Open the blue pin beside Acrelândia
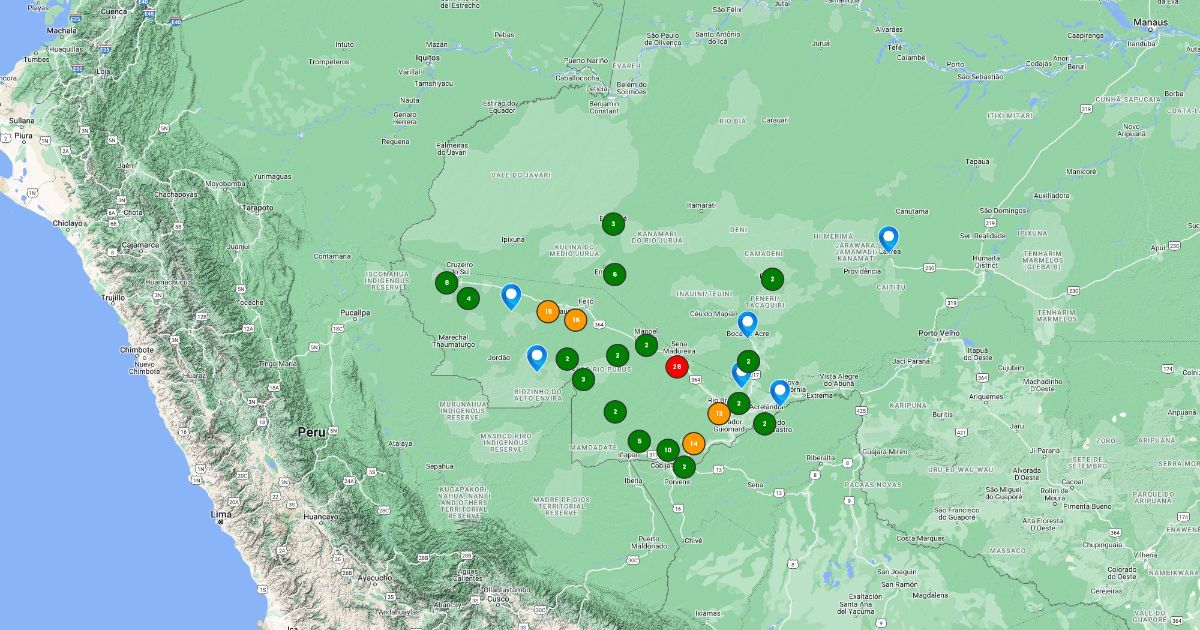 coord(779,392)
